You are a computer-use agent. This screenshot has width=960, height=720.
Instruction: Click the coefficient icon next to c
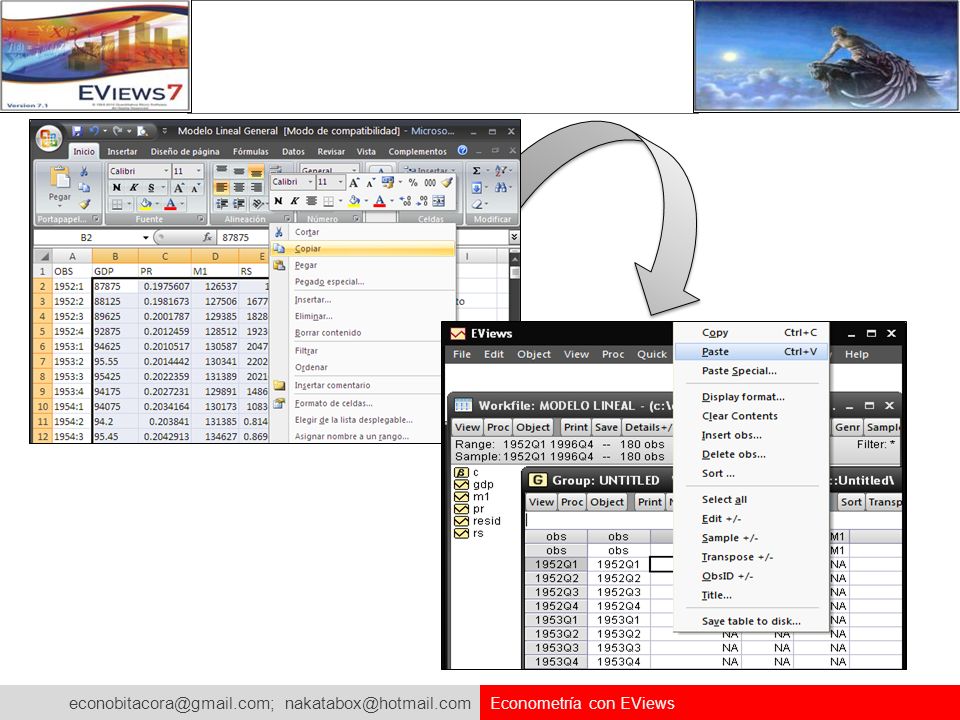pyautogui.click(x=461, y=473)
